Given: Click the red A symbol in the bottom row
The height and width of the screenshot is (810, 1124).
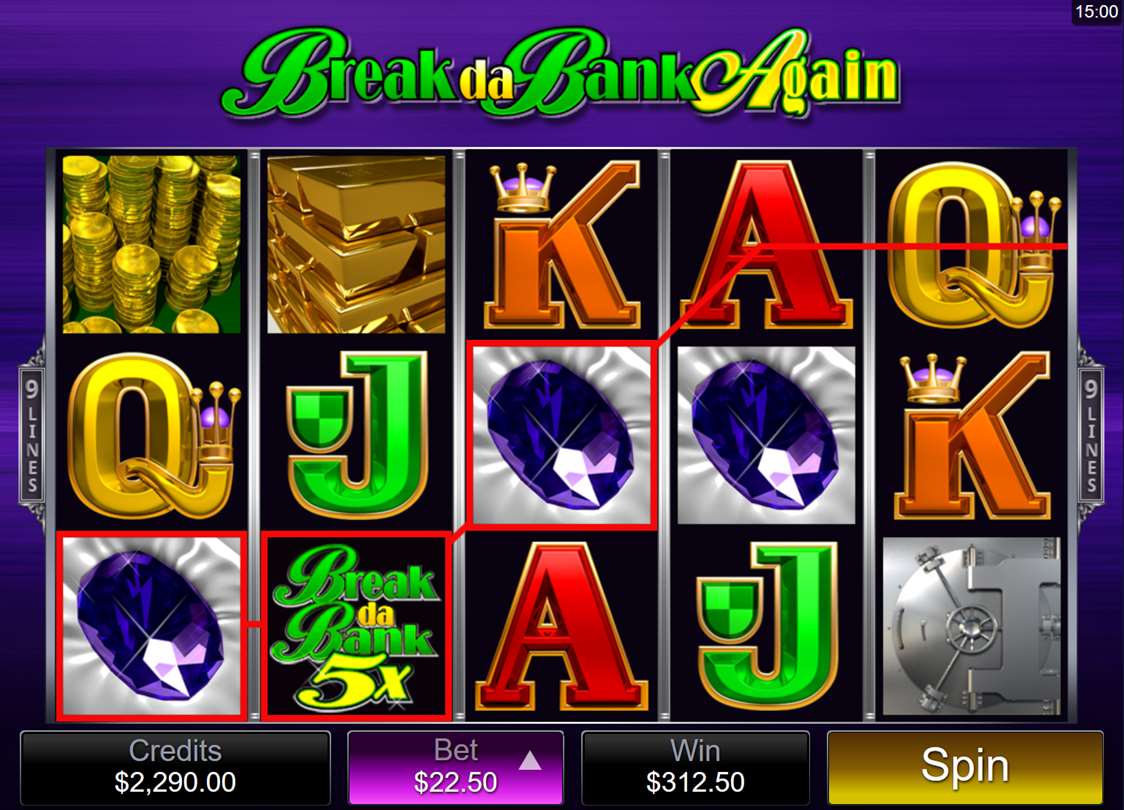Looking at the screenshot, I should pyautogui.click(x=561, y=626).
